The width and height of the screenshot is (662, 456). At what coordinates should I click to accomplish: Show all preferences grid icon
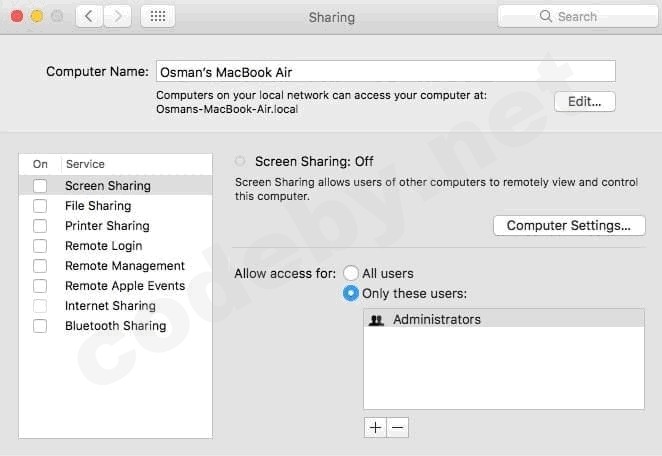click(158, 16)
